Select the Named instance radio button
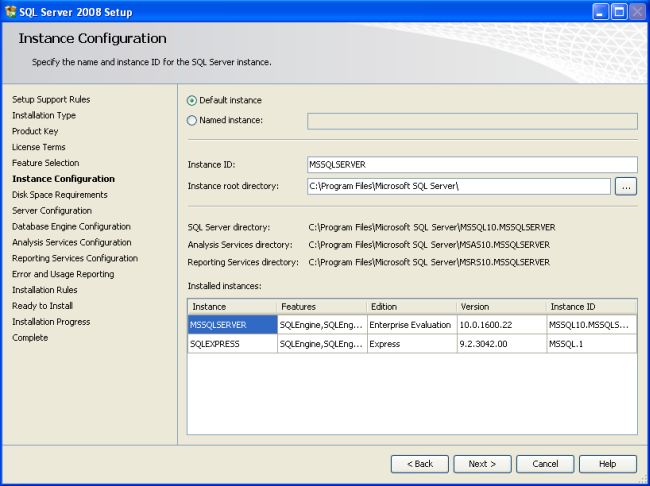 [192, 120]
